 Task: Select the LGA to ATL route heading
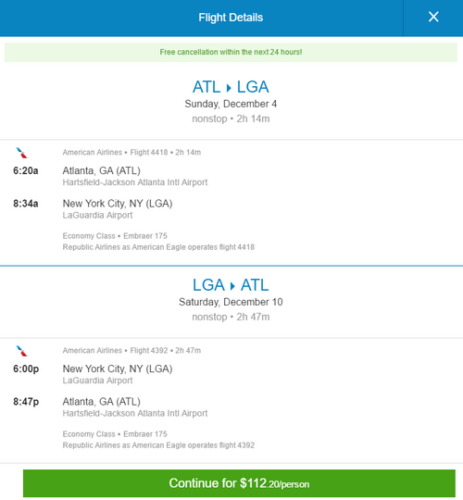(231, 285)
